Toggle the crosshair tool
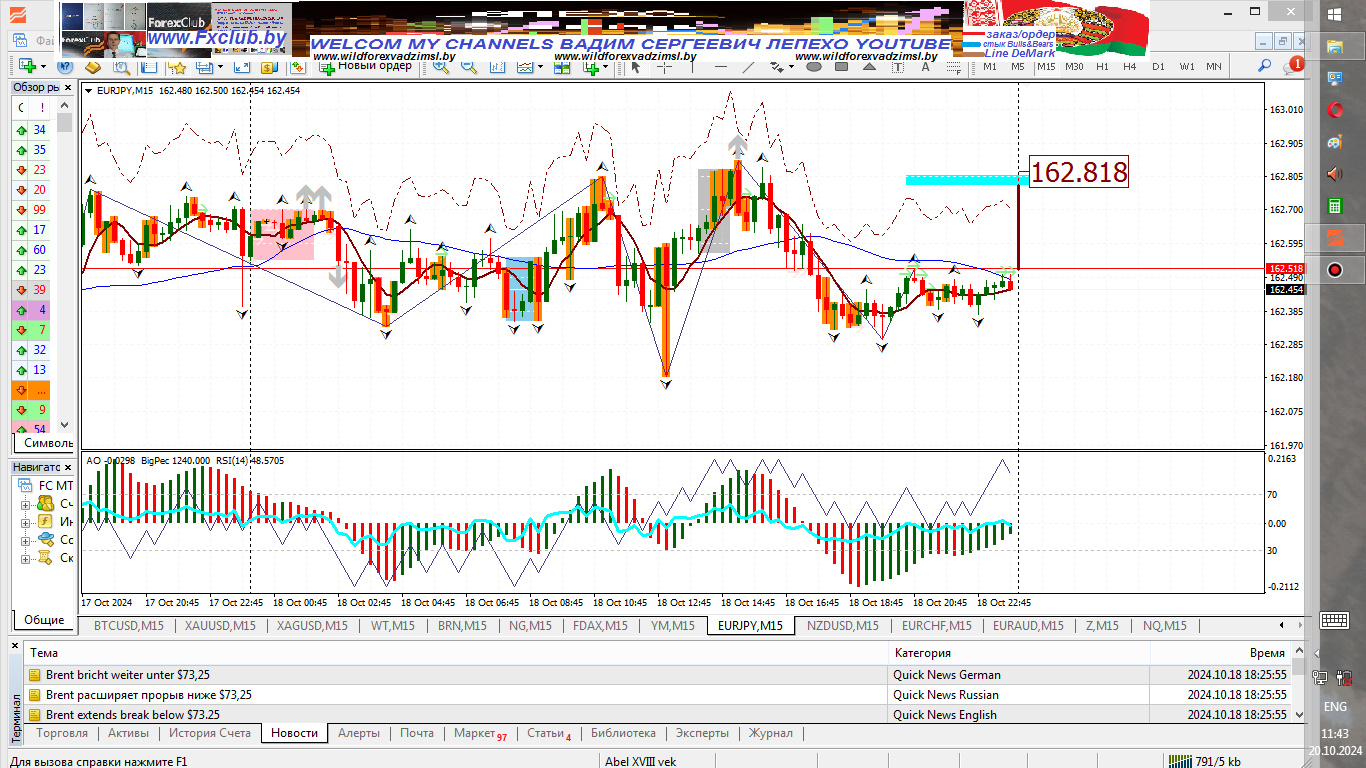Screen dimensions: 1366x768 pyautogui.click(x=664, y=67)
